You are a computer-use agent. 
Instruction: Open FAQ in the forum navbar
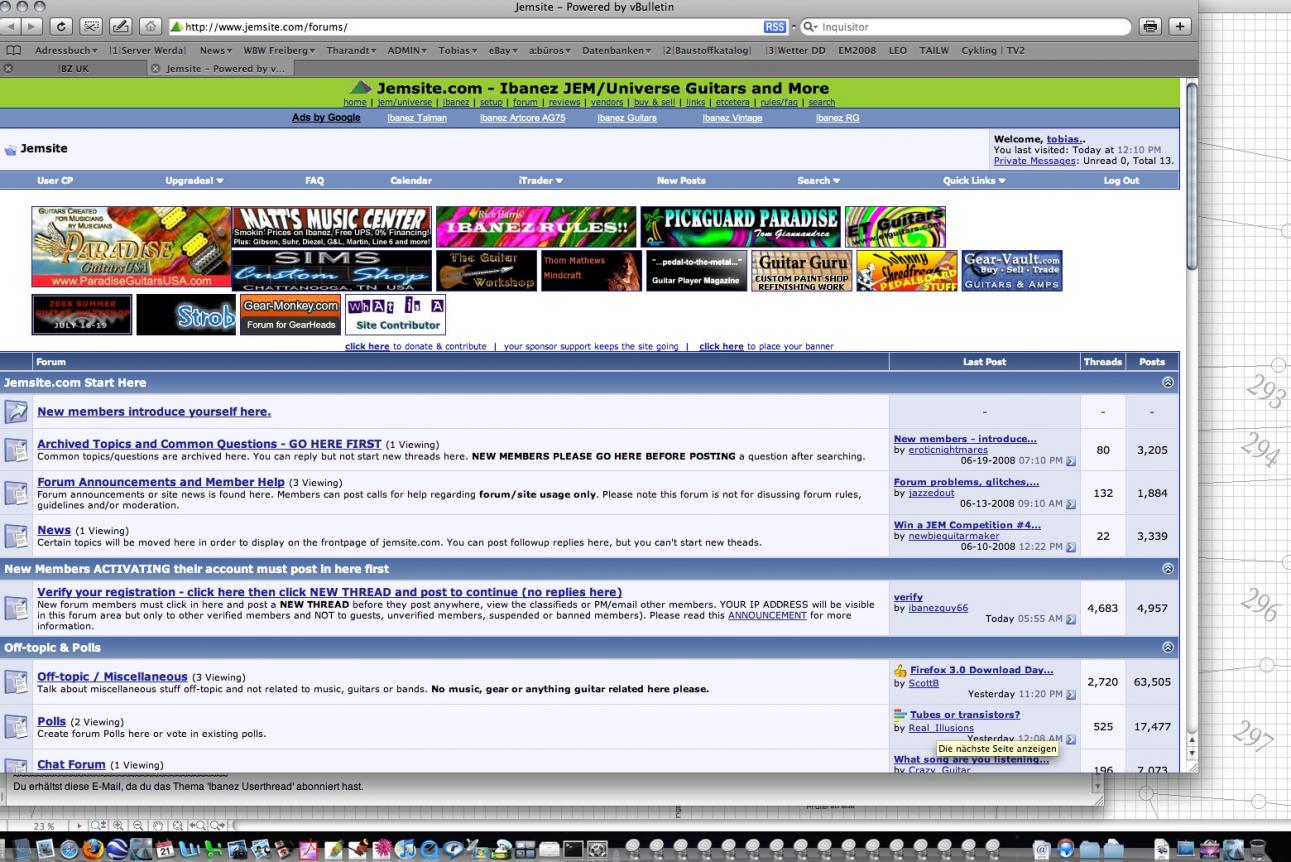(x=314, y=181)
